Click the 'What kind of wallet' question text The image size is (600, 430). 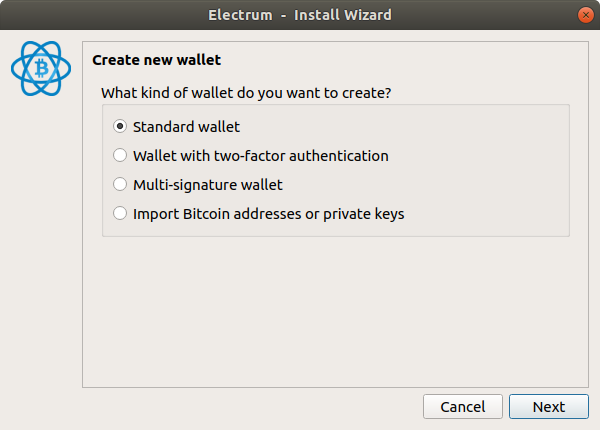(x=246, y=93)
